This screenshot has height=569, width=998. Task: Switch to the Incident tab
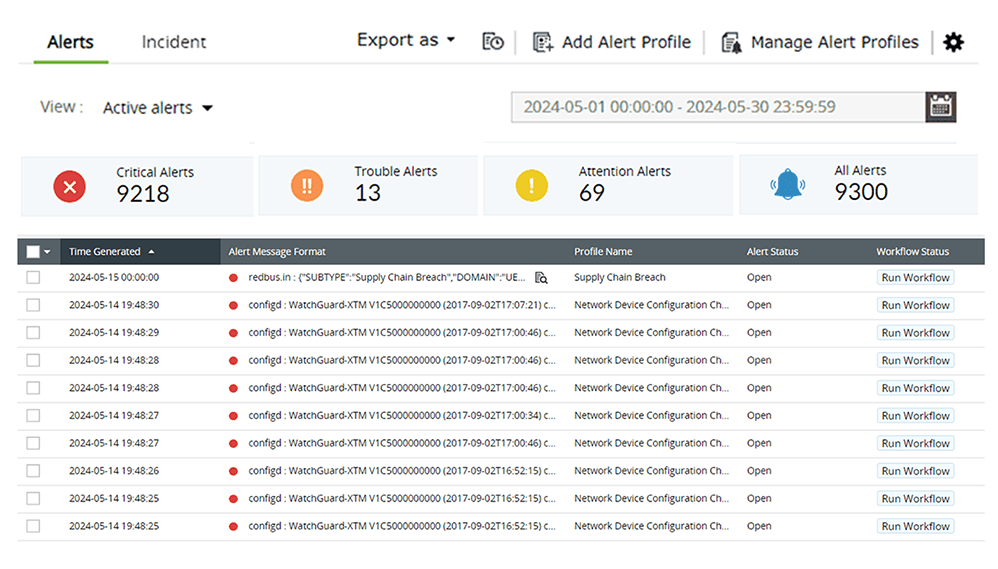[x=174, y=42]
